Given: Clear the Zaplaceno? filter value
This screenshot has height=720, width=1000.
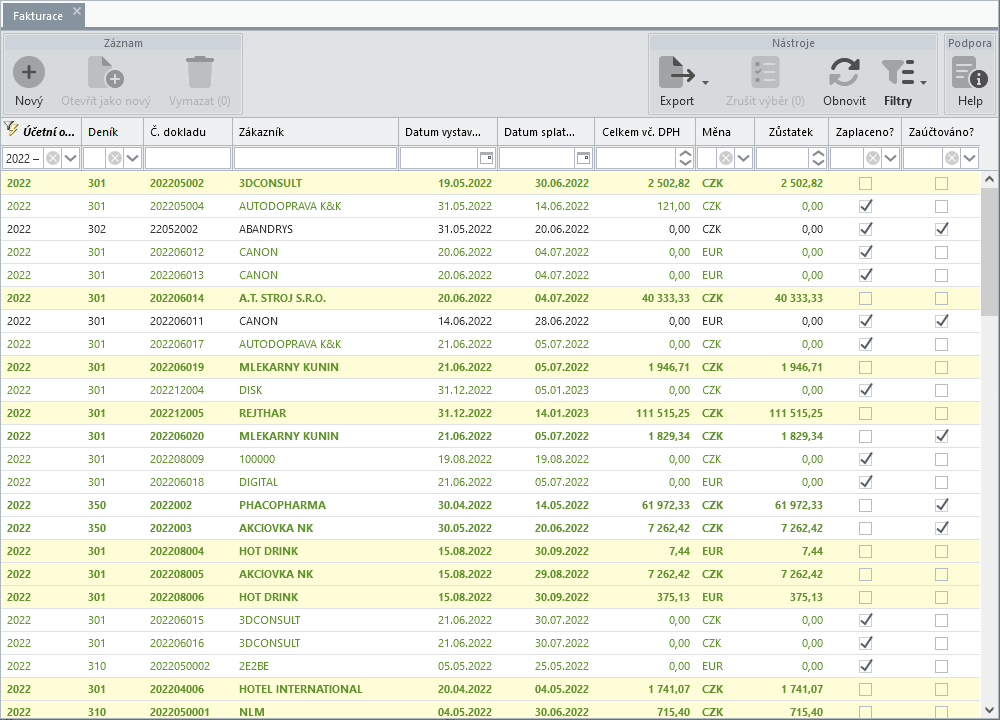Looking at the screenshot, I should pyautogui.click(x=873, y=158).
